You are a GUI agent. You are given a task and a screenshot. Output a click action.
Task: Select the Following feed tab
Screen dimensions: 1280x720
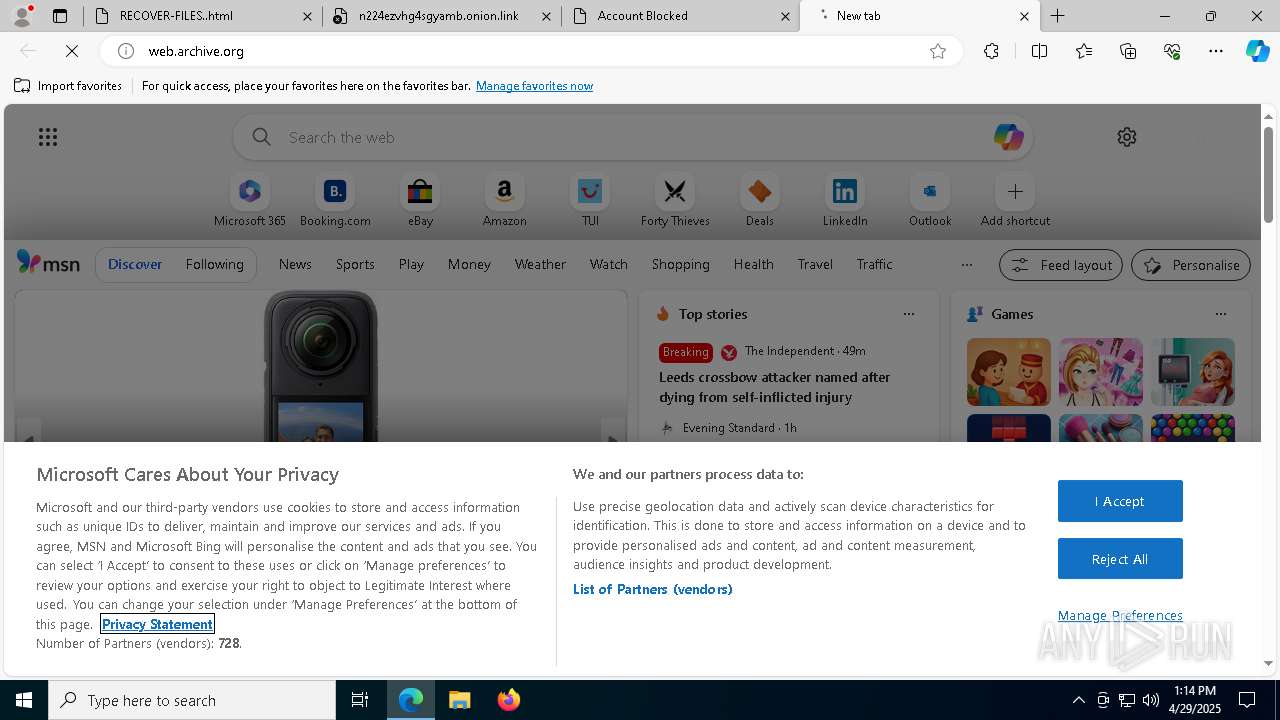pos(214,264)
